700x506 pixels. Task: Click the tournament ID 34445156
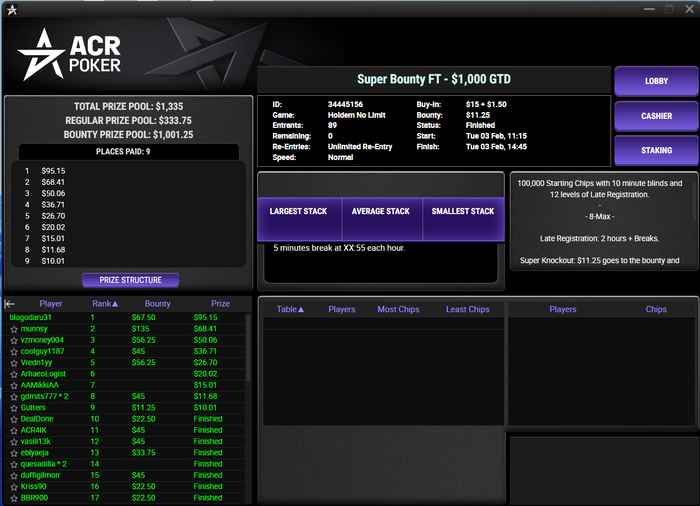coord(345,104)
